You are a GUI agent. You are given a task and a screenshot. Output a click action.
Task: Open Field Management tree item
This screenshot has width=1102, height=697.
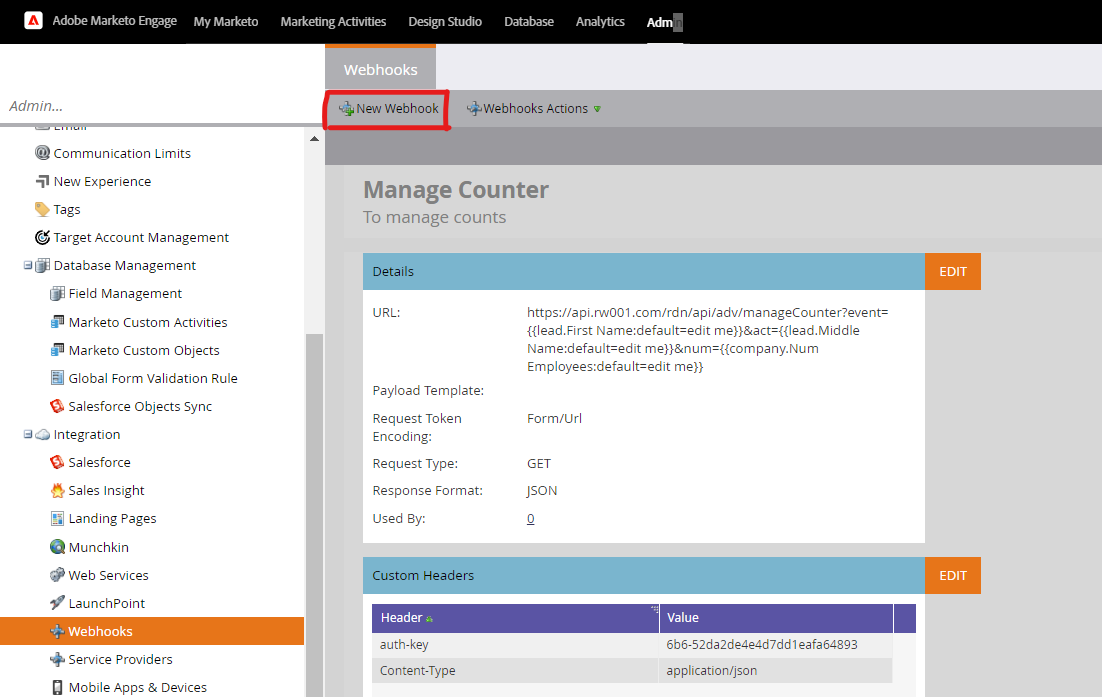click(125, 293)
